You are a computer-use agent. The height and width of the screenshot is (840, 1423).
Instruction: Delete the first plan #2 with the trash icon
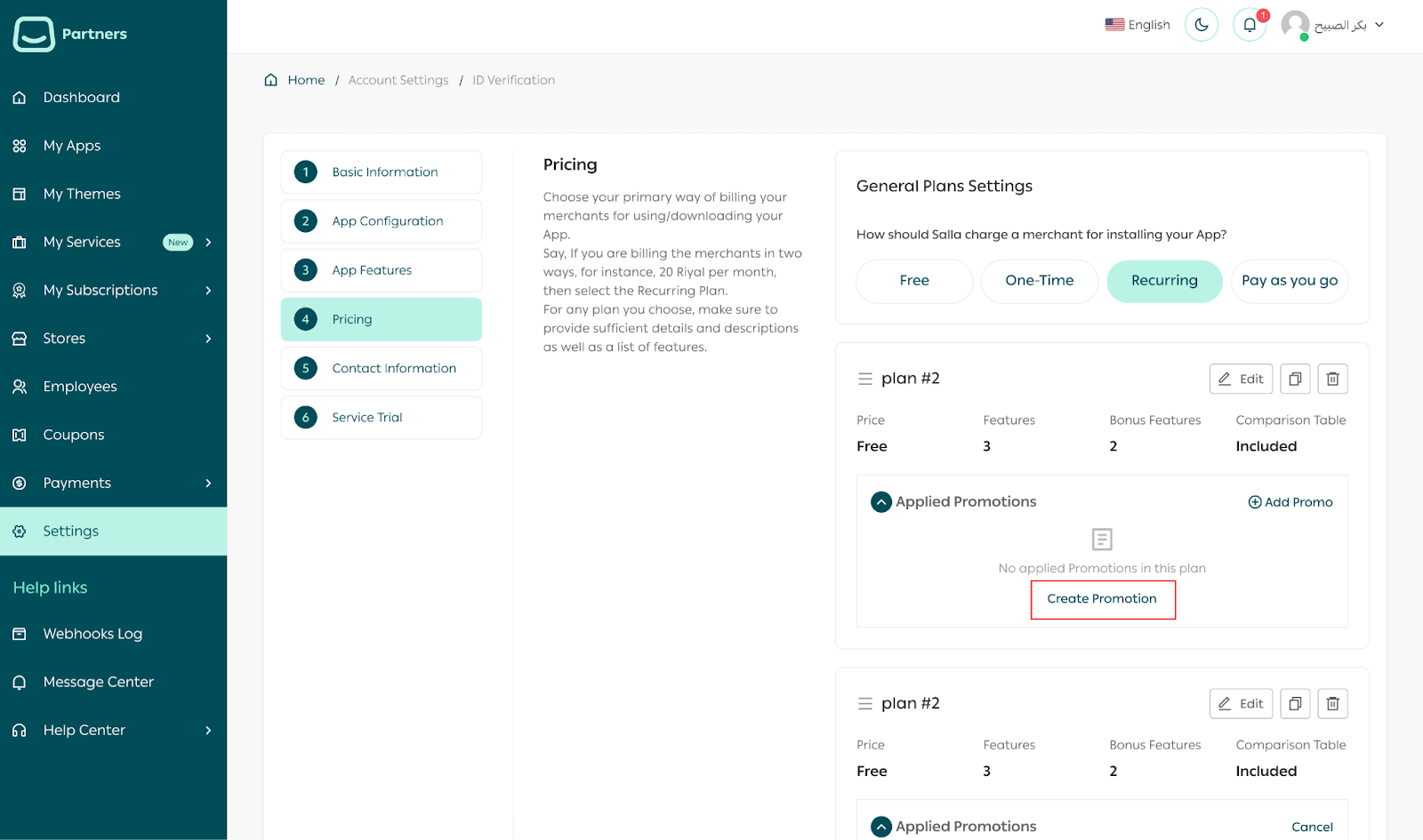coord(1332,379)
